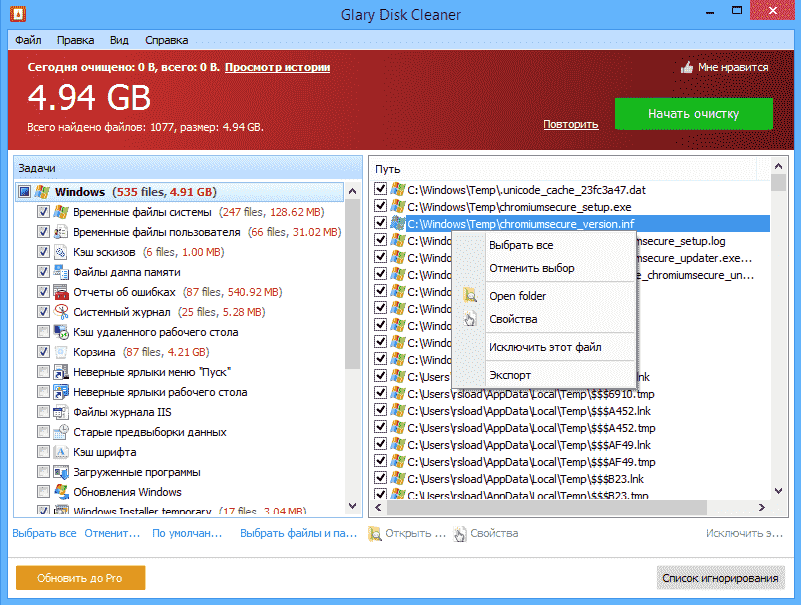Click the task list vertical scrollbar
The width and height of the screenshot is (801, 605).
pyautogui.click(x=352, y=300)
